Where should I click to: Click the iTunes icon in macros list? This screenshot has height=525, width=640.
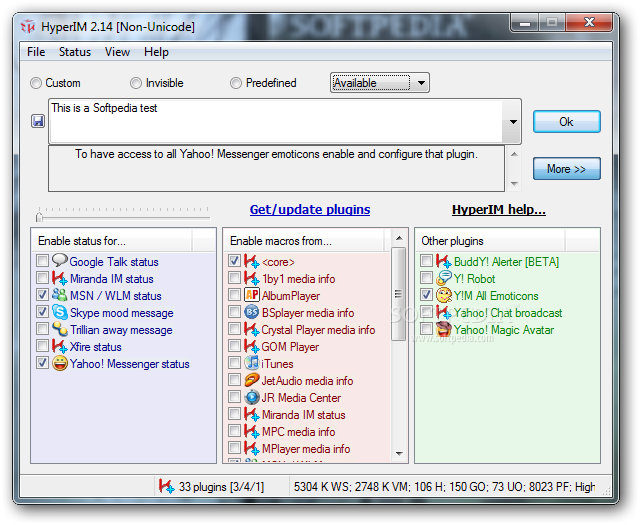pos(251,363)
